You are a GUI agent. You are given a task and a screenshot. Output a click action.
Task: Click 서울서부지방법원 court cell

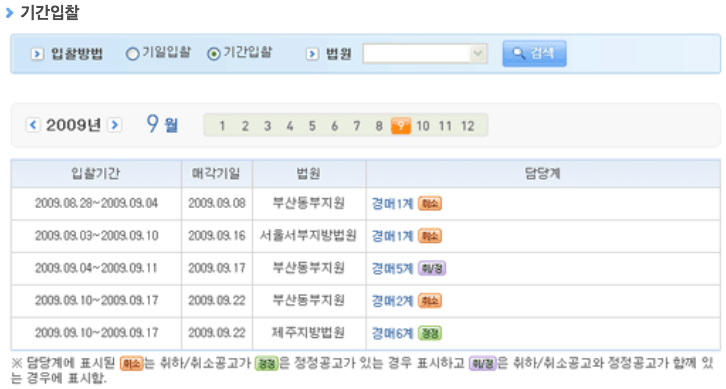pyautogui.click(x=308, y=236)
